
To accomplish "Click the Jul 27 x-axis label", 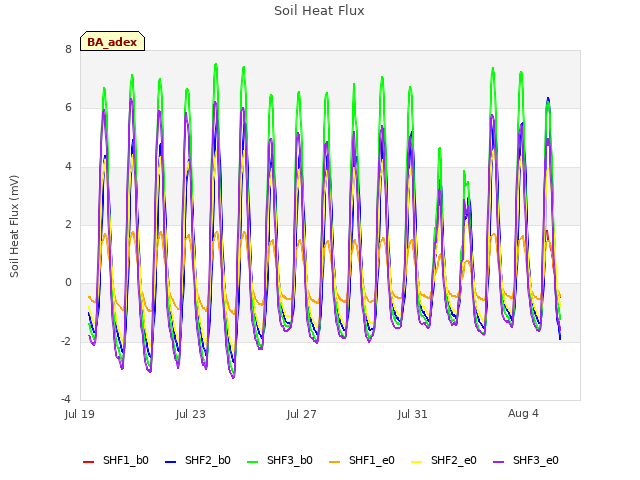I will click(x=302, y=414).
